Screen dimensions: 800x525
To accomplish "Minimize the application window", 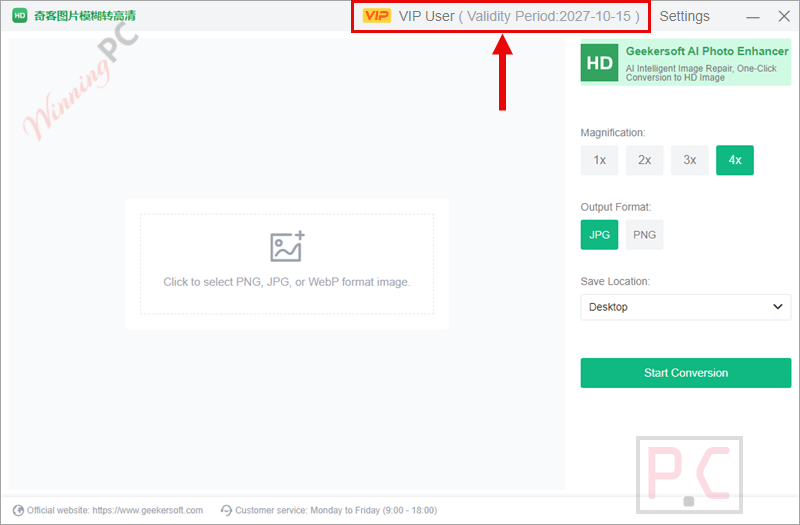I will click(753, 17).
